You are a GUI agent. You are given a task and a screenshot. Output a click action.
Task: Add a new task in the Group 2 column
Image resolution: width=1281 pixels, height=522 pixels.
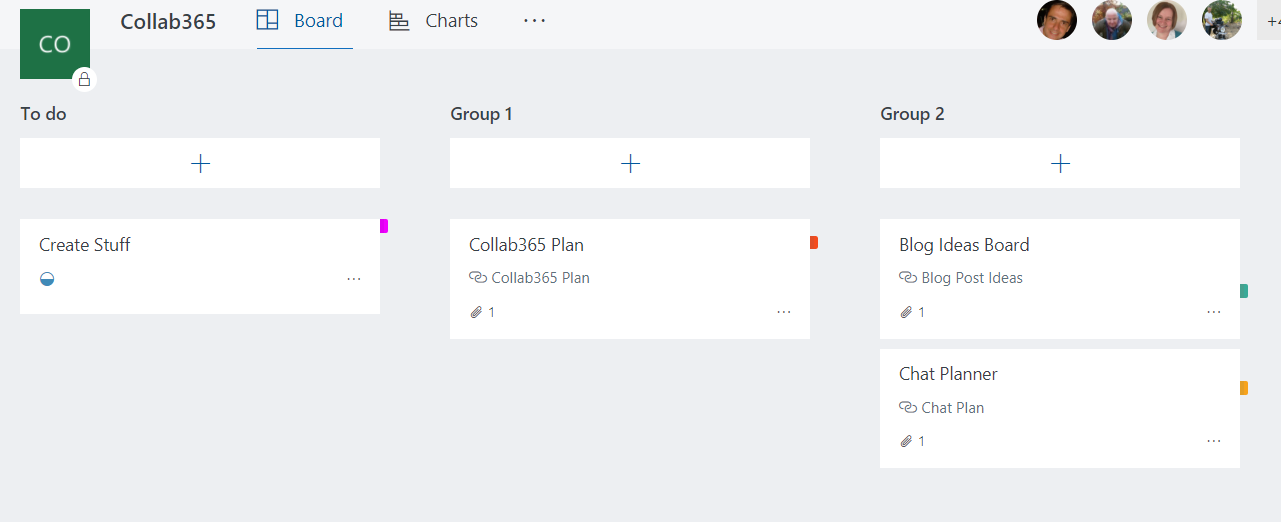tap(1060, 163)
